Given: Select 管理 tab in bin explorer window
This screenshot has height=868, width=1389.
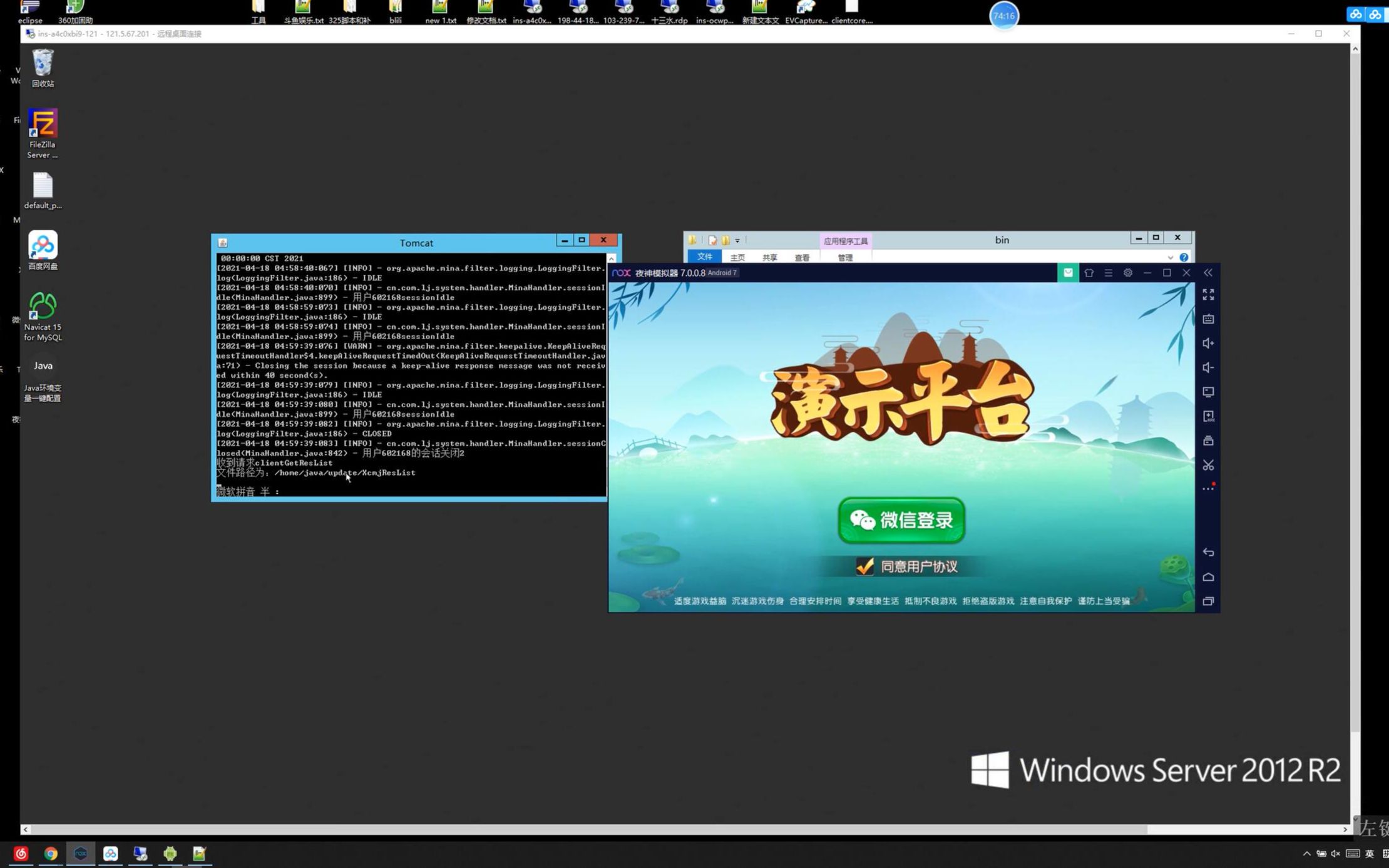Looking at the screenshot, I should pyautogui.click(x=845, y=257).
